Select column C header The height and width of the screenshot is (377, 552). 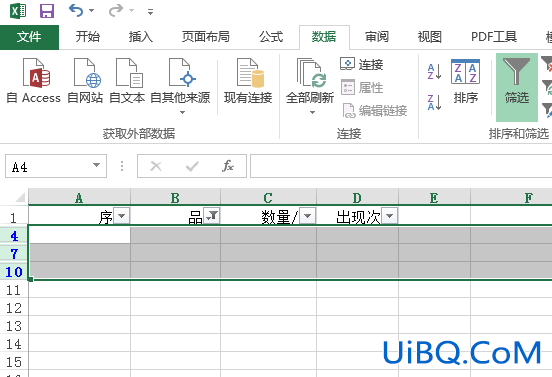[268, 197]
